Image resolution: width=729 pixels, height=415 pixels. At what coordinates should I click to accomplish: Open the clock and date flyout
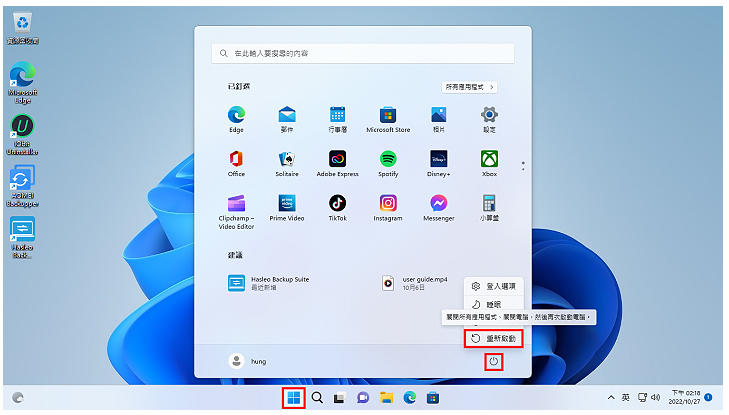[x=684, y=397]
